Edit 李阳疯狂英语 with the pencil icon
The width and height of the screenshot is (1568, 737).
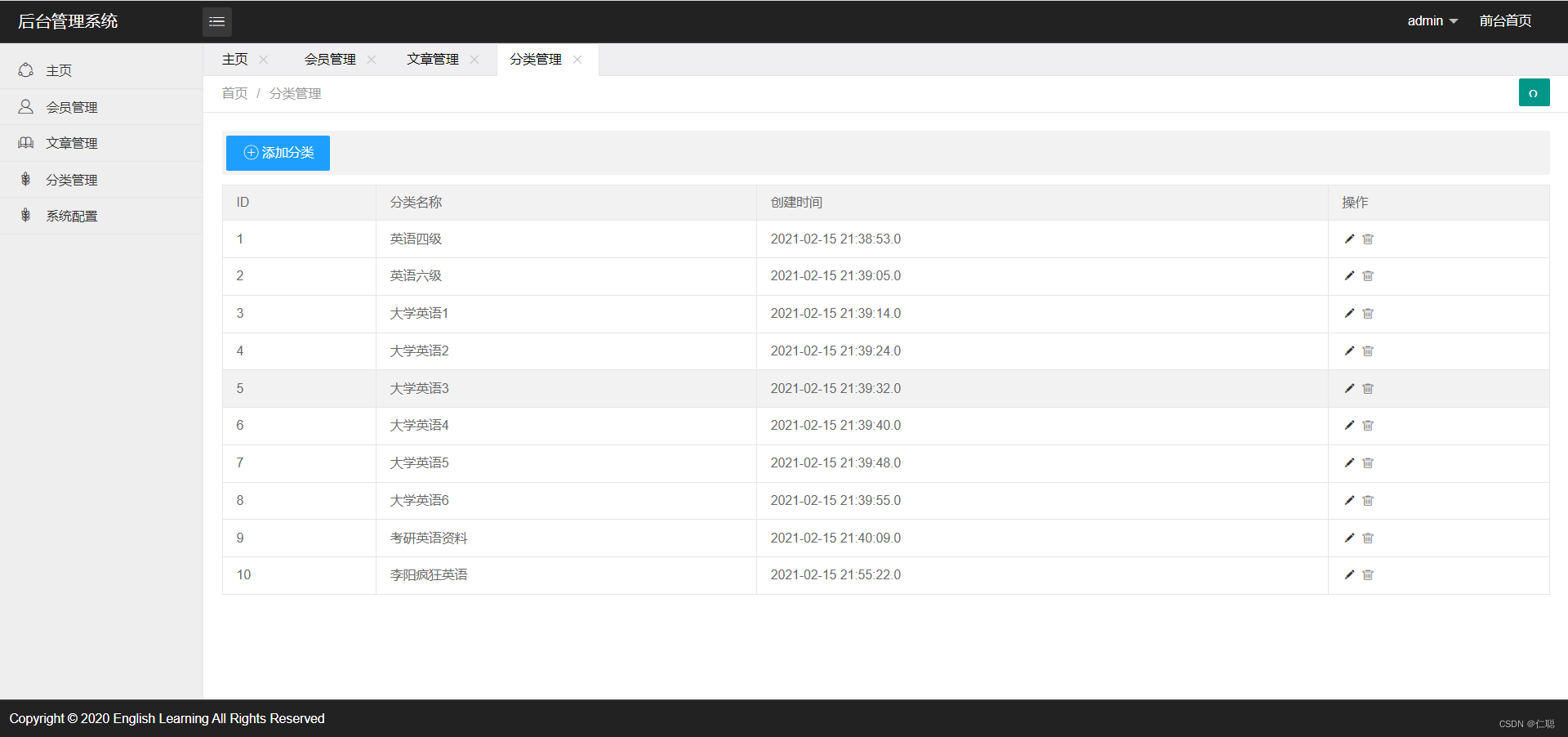point(1348,575)
